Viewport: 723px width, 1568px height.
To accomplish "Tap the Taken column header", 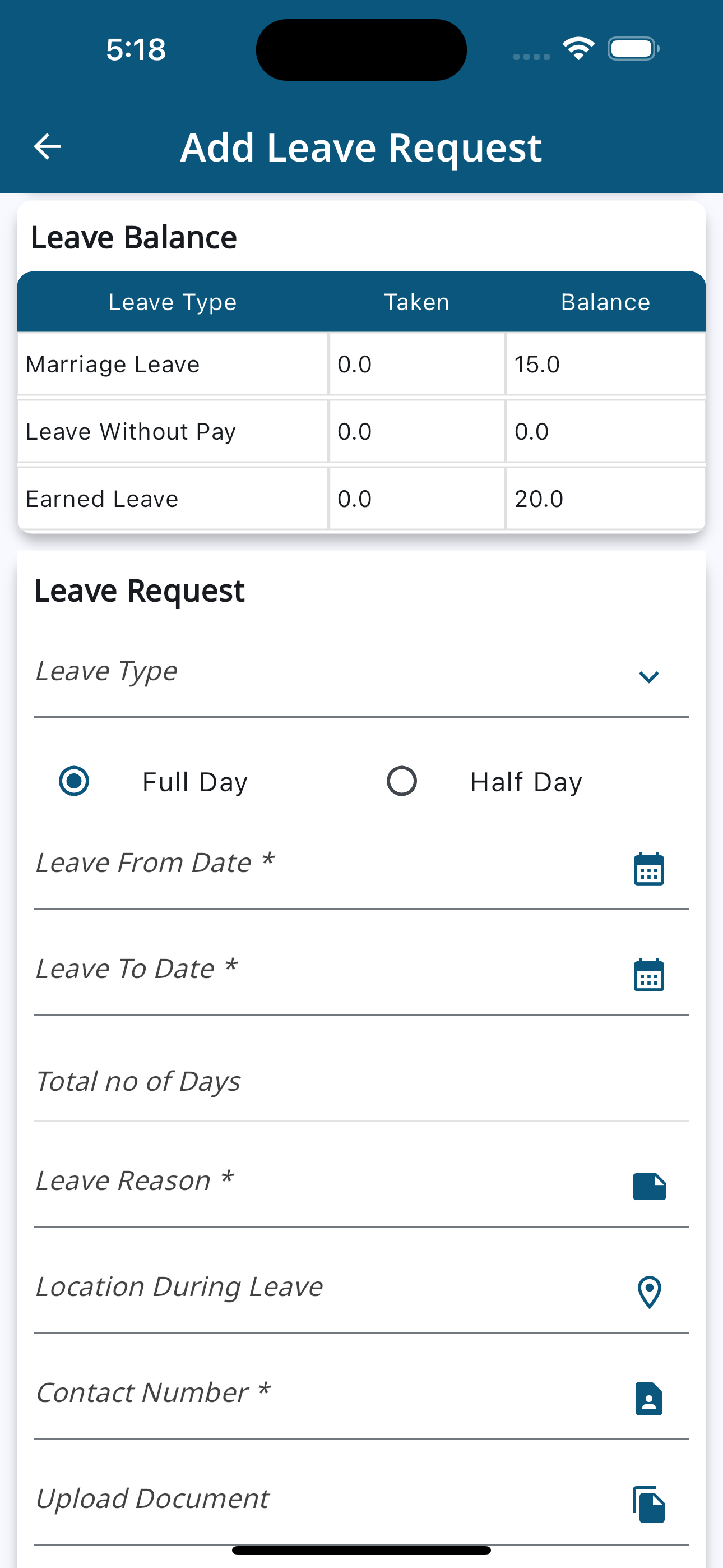I will pyautogui.click(x=417, y=302).
